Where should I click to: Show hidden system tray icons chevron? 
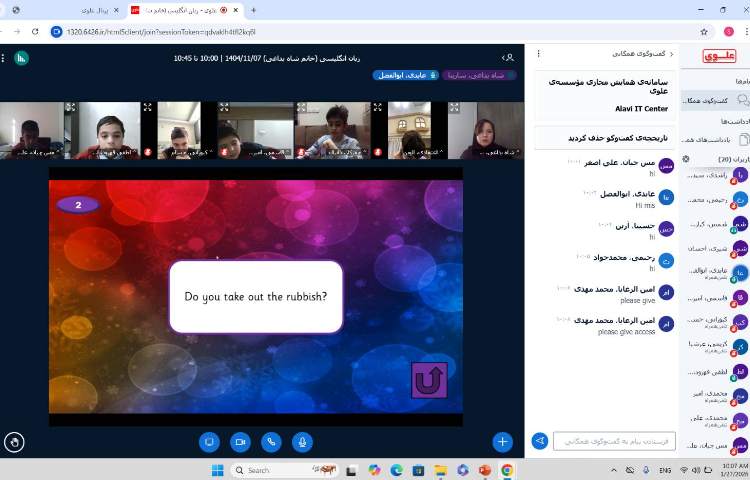click(x=614, y=470)
